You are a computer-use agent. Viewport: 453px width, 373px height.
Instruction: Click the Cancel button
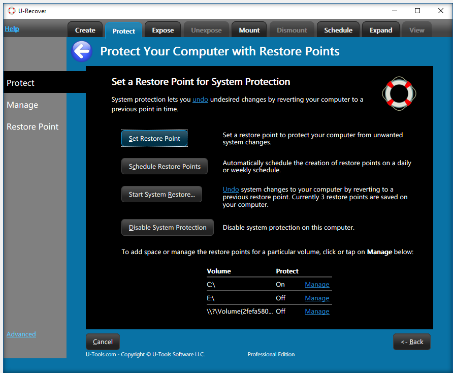[x=103, y=342]
